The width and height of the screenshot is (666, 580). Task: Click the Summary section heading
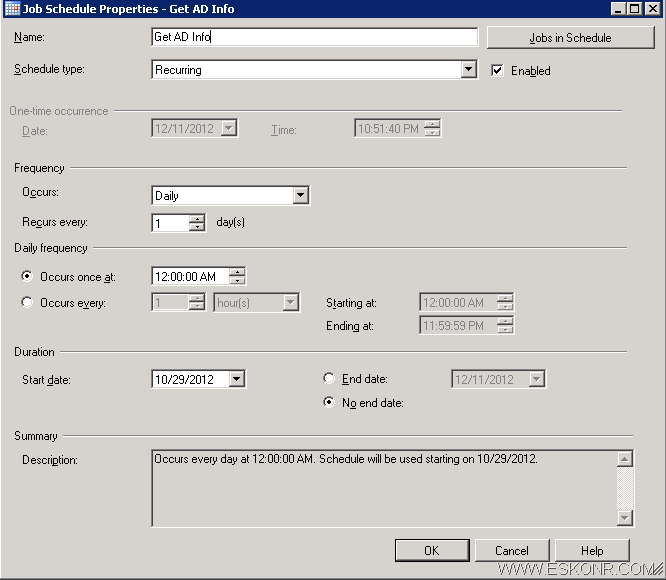pyautogui.click(x=36, y=436)
